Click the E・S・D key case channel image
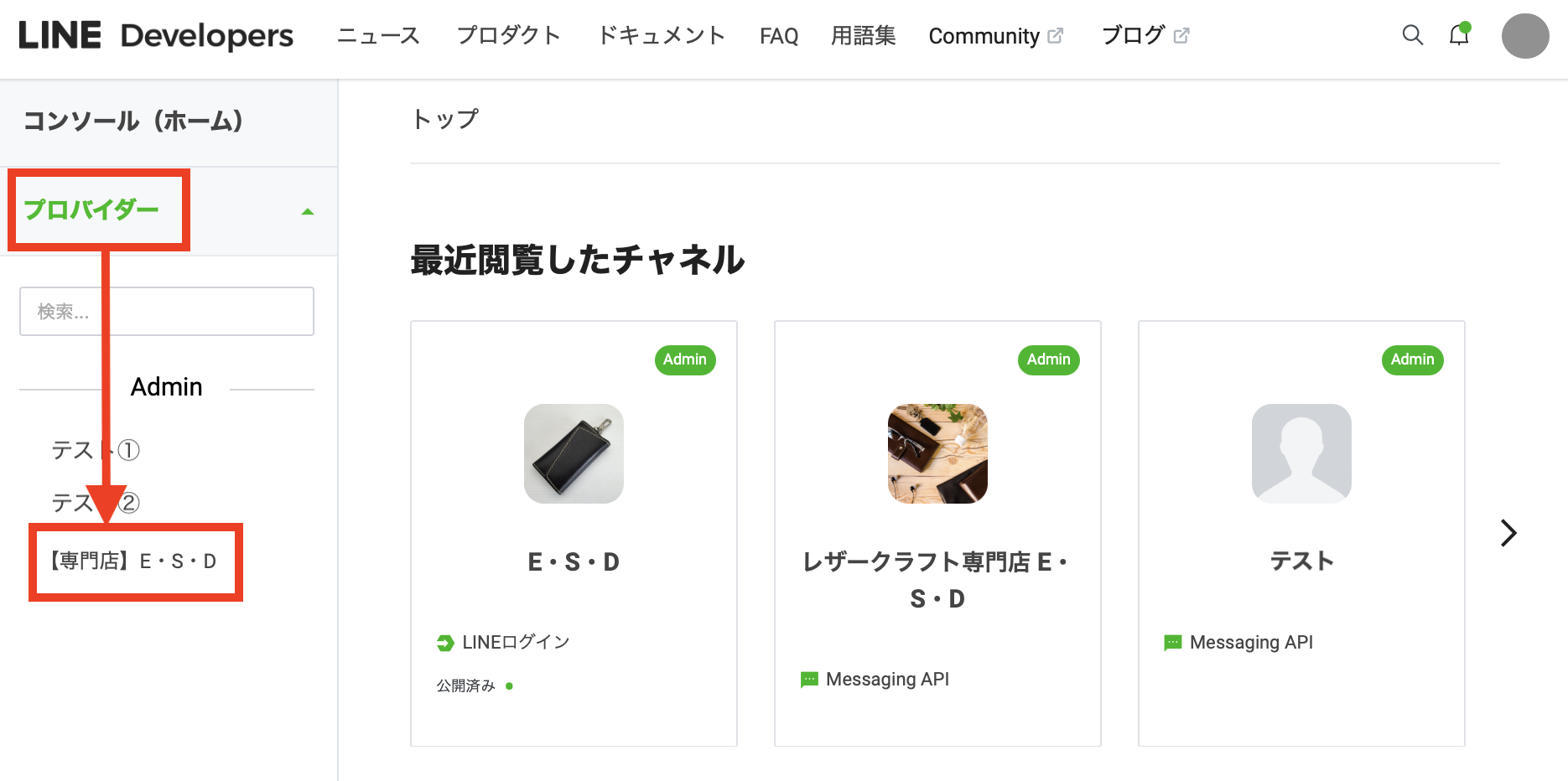The image size is (1568, 781). (x=574, y=453)
